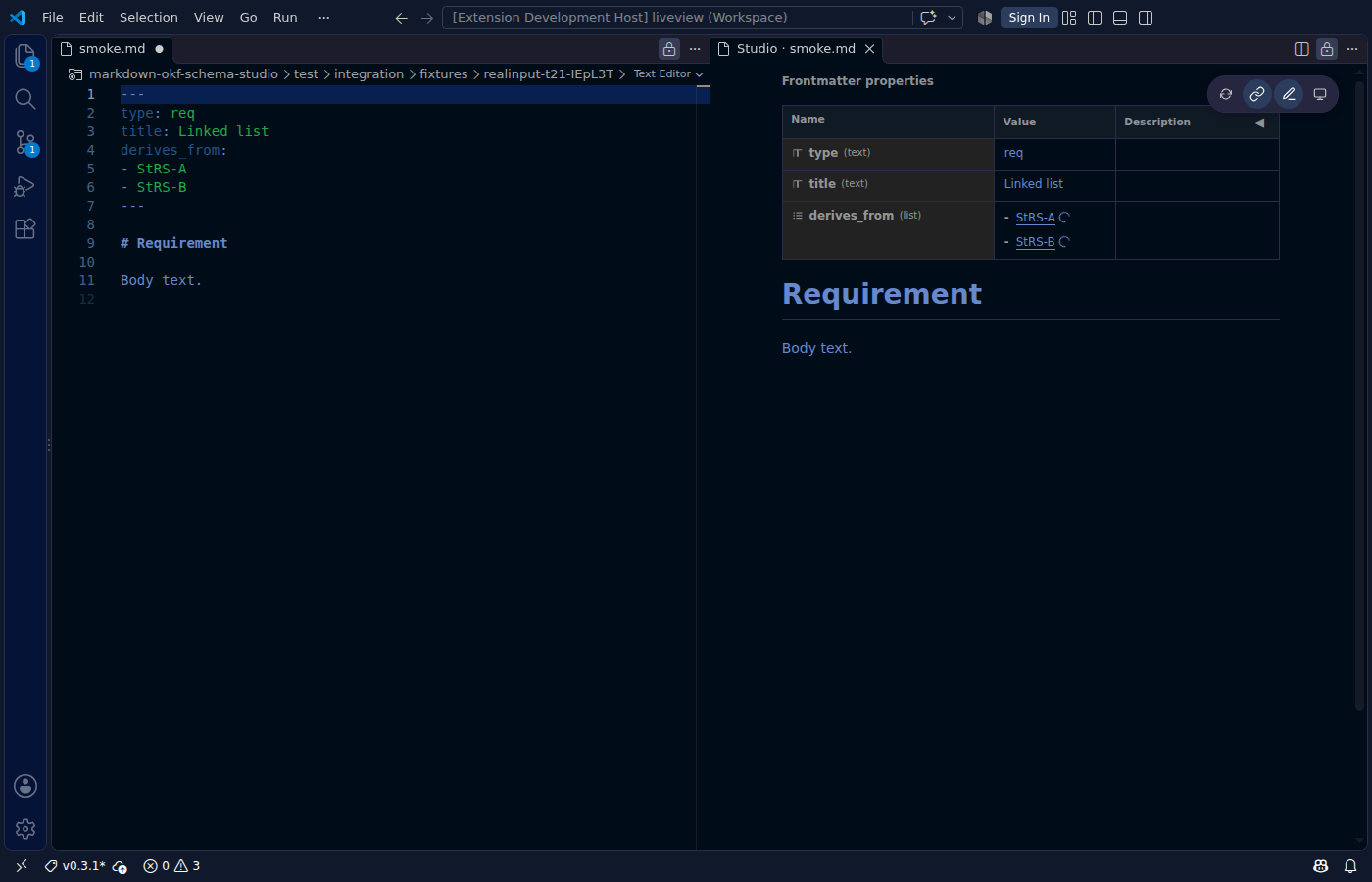This screenshot has width=1372, height=882.
Task: Toggle the bottom Panel
Action: [x=1120, y=18]
